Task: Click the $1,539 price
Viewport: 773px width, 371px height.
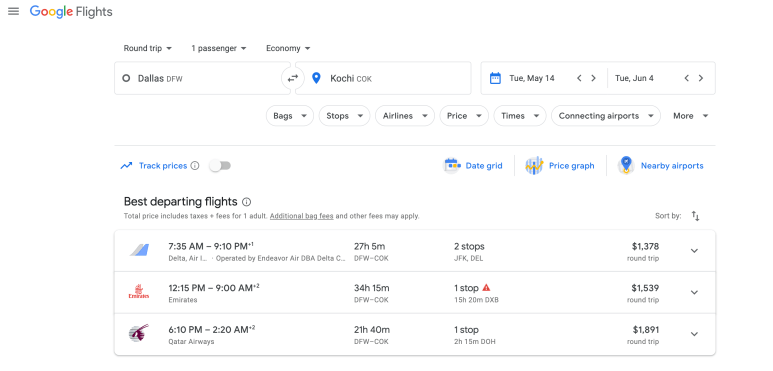Action: pos(645,288)
